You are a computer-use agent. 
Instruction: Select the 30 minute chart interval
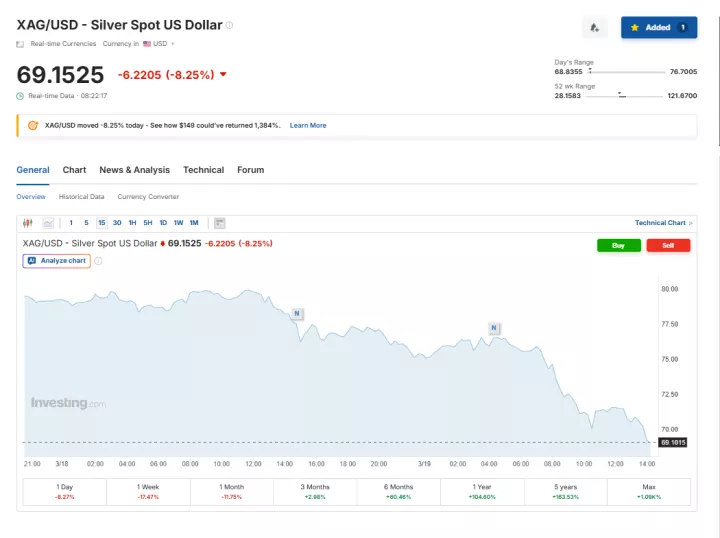click(117, 223)
